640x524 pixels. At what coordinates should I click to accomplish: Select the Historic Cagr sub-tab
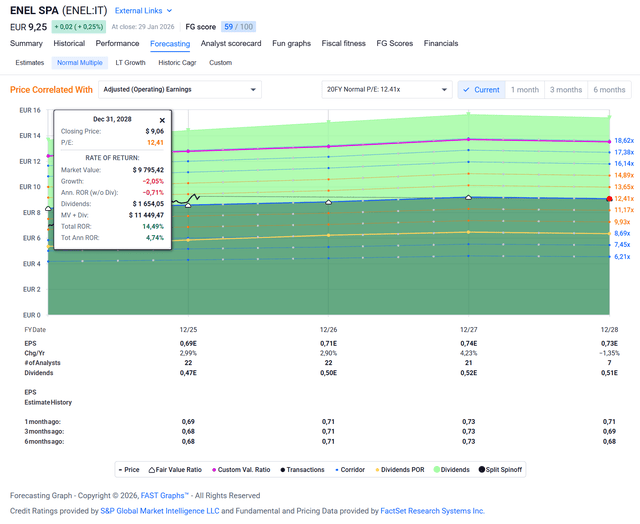(x=177, y=62)
